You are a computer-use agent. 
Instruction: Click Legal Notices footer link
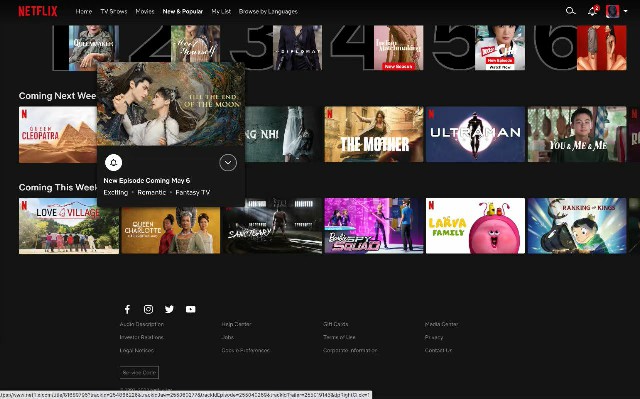[137, 350]
